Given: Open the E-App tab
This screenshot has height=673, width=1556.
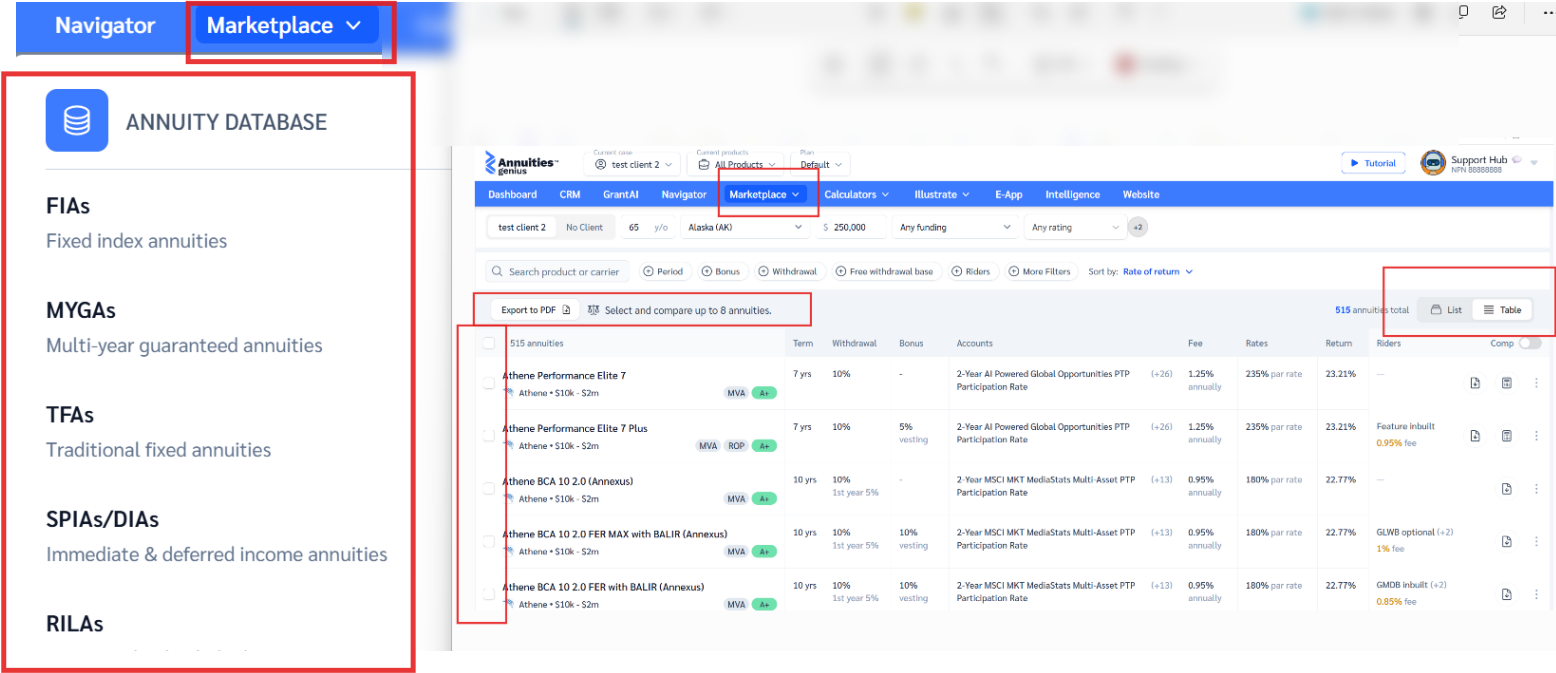Looking at the screenshot, I should point(1011,194).
